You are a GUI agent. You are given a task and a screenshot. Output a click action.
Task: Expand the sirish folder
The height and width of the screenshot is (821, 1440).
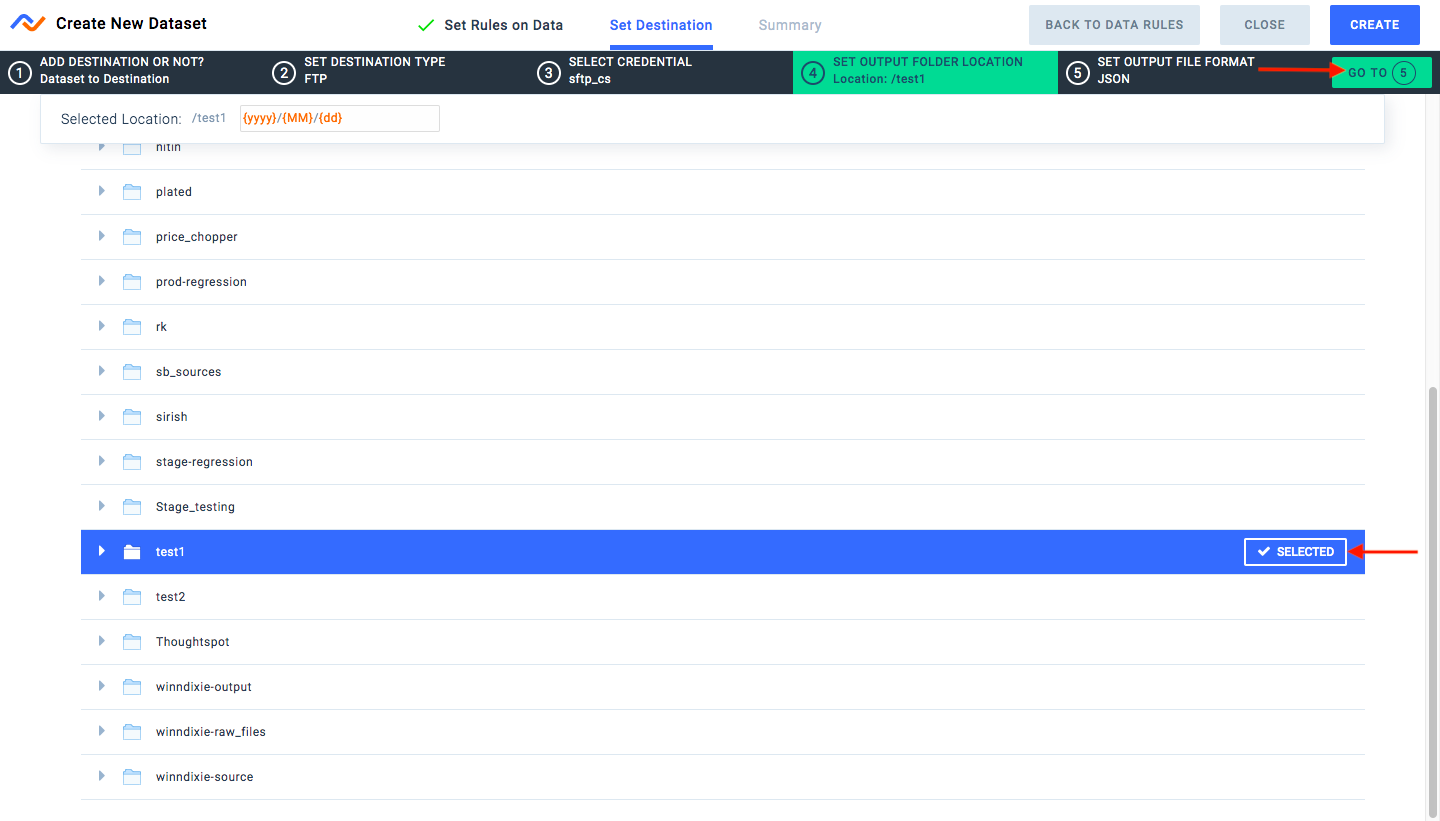pyautogui.click(x=101, y=416)
